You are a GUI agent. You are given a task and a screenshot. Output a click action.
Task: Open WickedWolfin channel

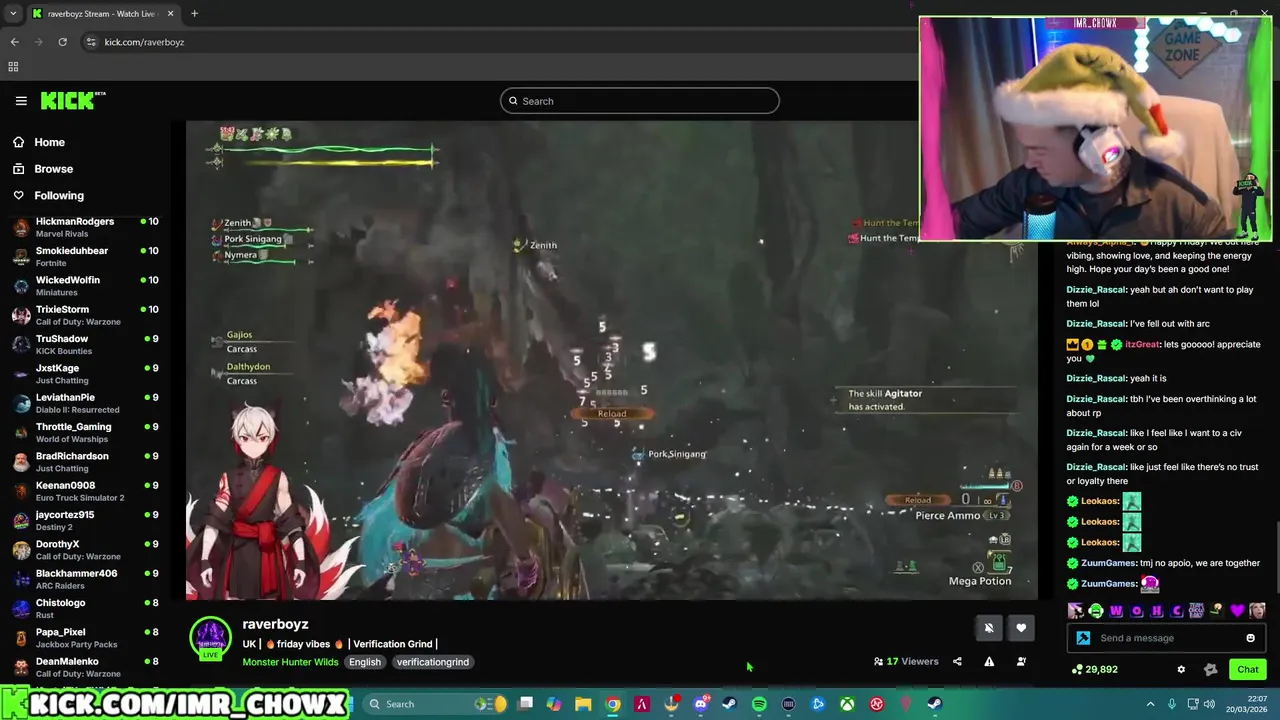pos(85,286)
